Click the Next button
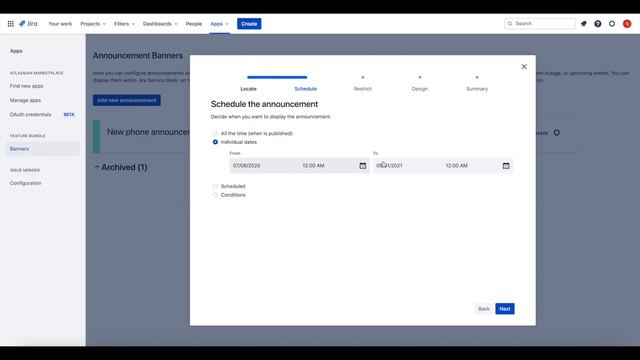Viewport: 640px width, 360px height. click(505, 309)
